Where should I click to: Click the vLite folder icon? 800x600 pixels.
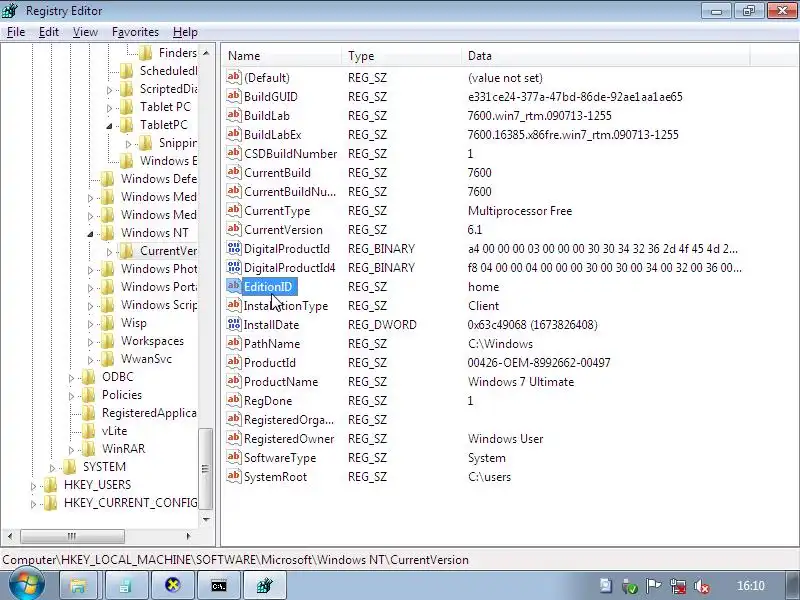click(x=89, y=431)
